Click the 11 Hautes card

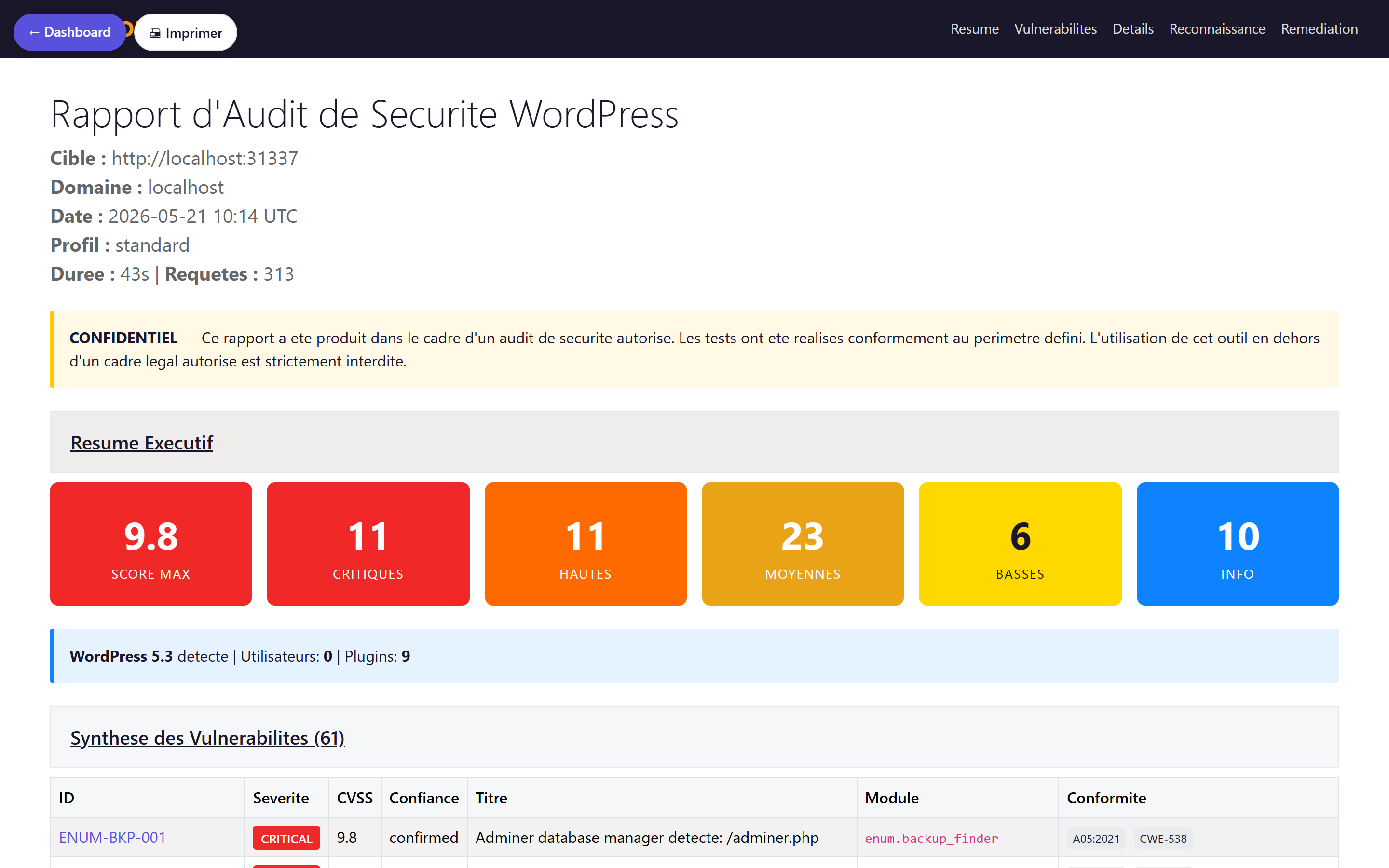(586, 543)
